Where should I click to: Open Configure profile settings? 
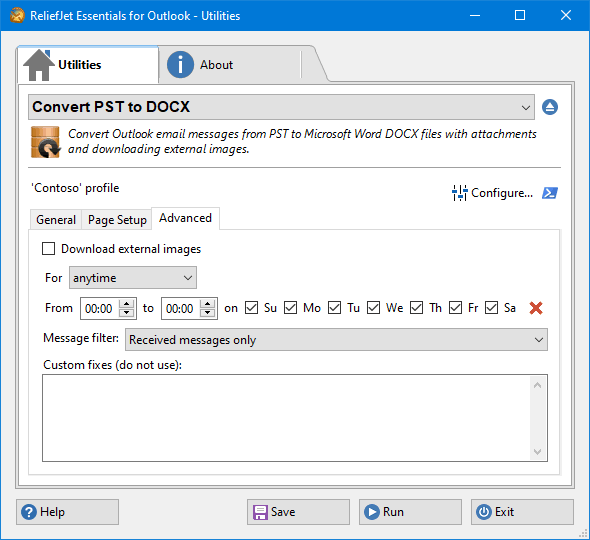[x=493, y=193]
